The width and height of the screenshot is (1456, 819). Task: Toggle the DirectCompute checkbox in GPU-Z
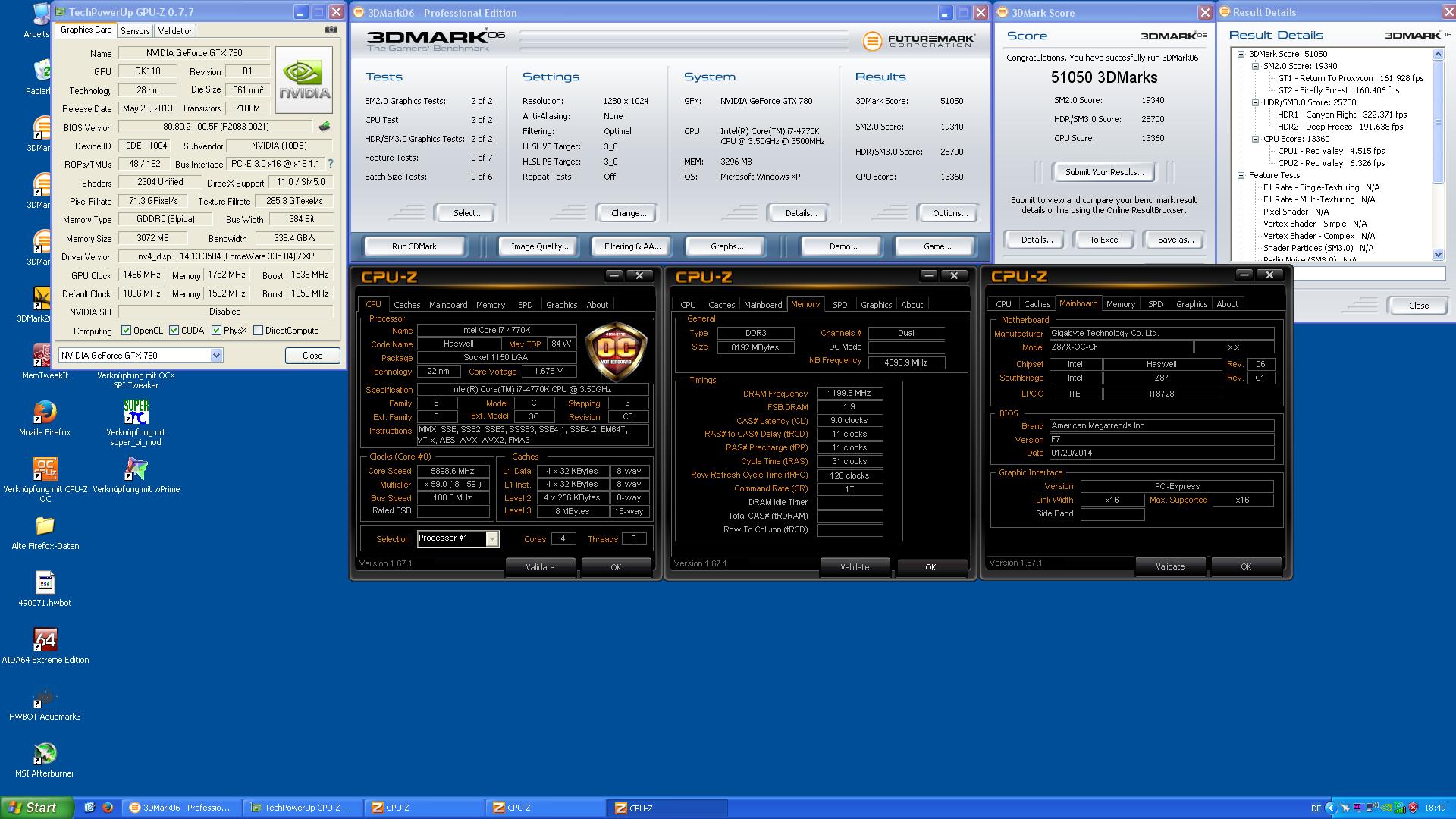[x=258, y=331]
